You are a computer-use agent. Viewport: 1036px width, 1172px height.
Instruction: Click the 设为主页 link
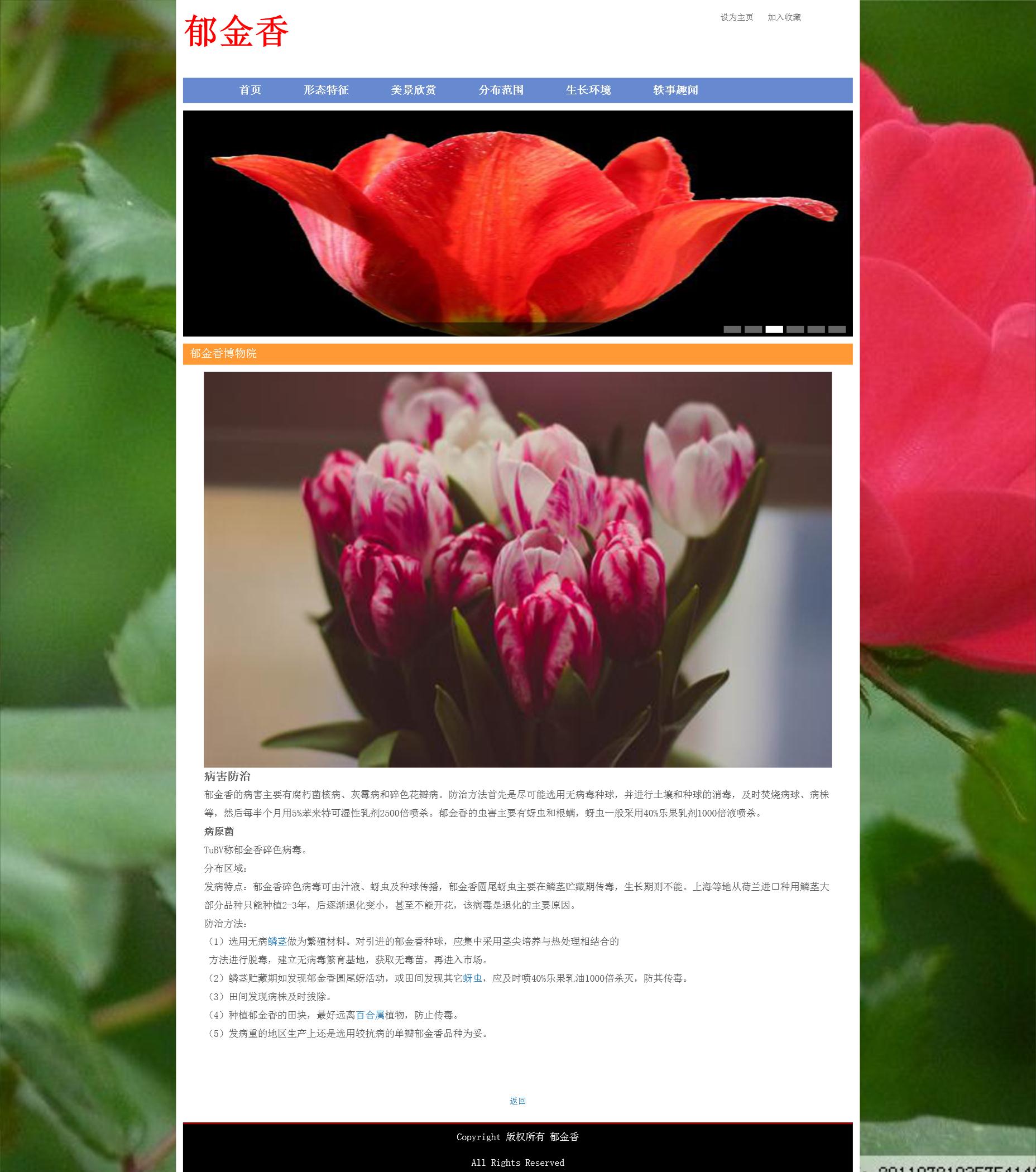coord(737,17)
